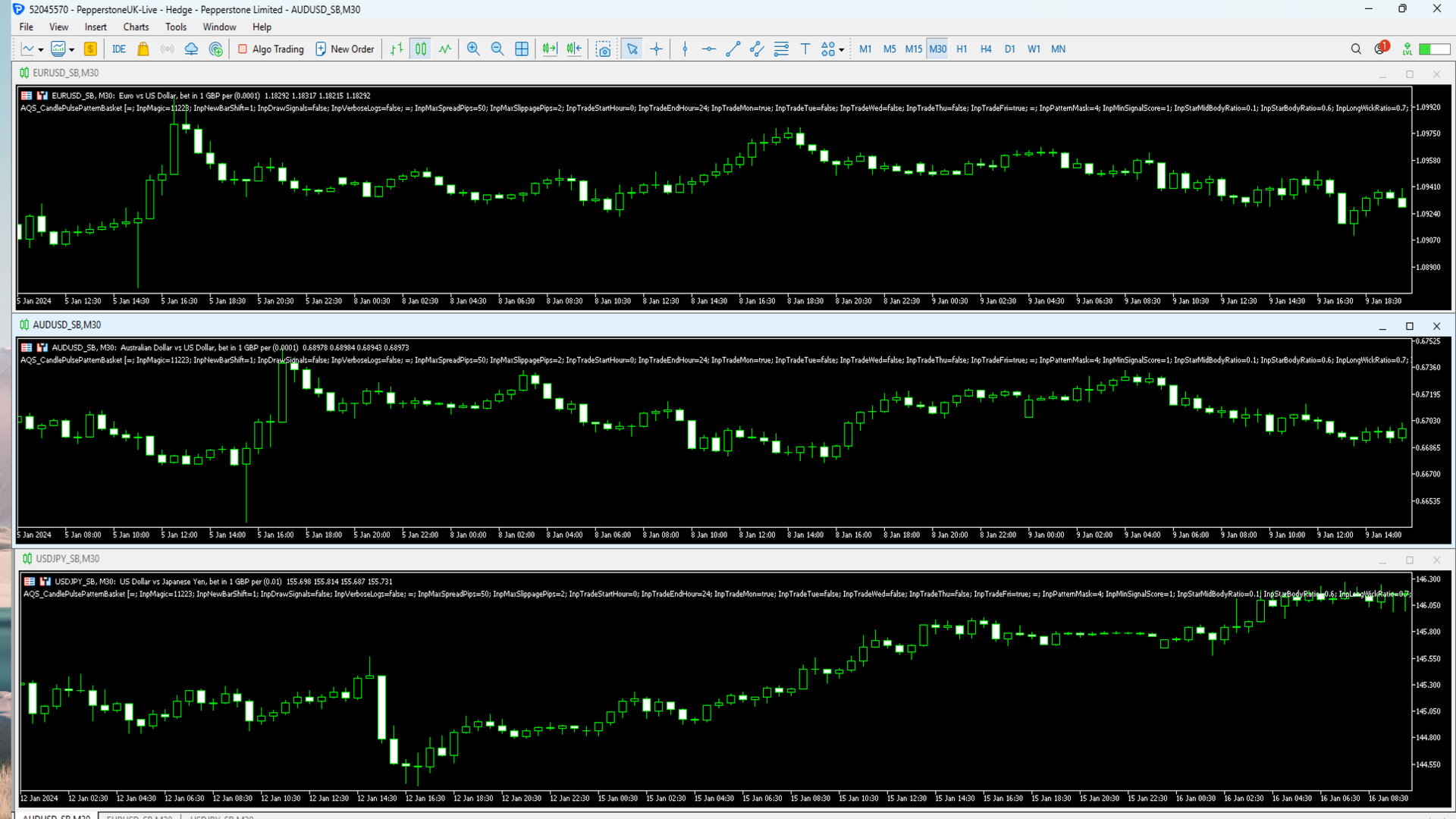Switch timeframe to H4
Image resolution: width=1456 pixels, height=819 pixels.
click(x=986, y=49)
